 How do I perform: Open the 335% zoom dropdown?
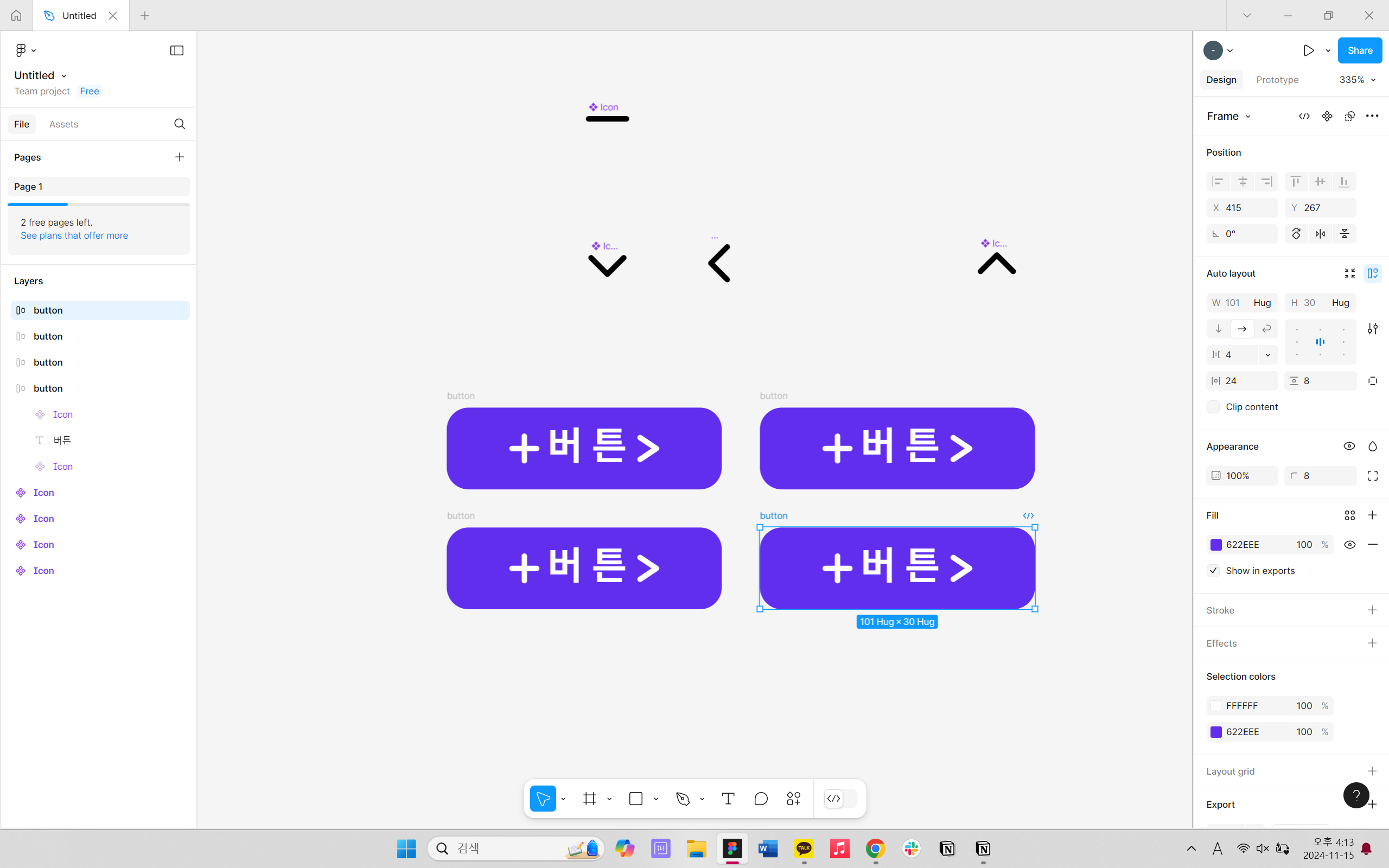[1357, 80]
